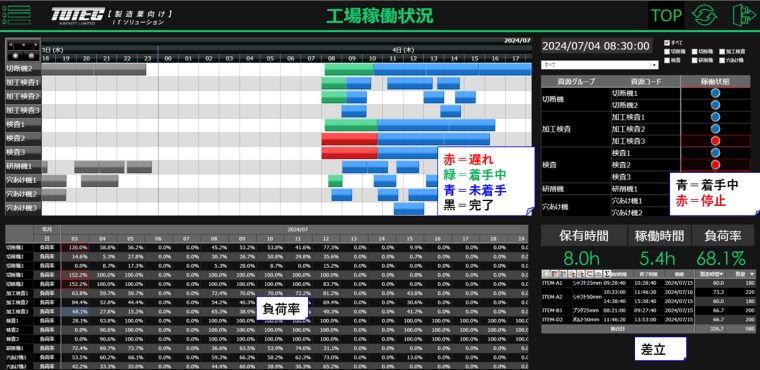Click the blue status dot for 加工検査1
This screenshot has height=370, width=760.
click(x=715, y=117)
